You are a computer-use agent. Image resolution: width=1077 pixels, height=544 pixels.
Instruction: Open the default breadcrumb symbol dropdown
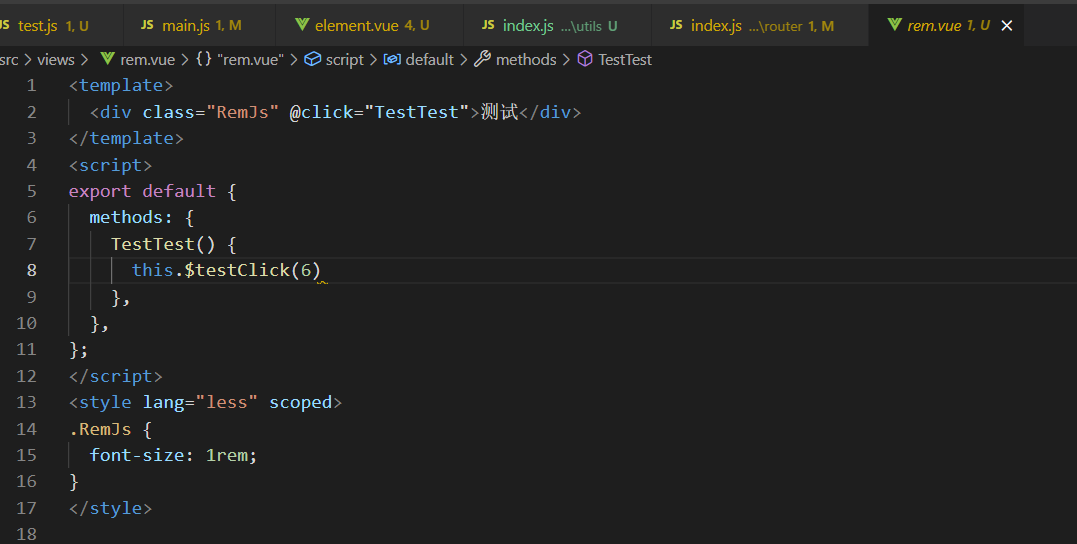(429, 60)
